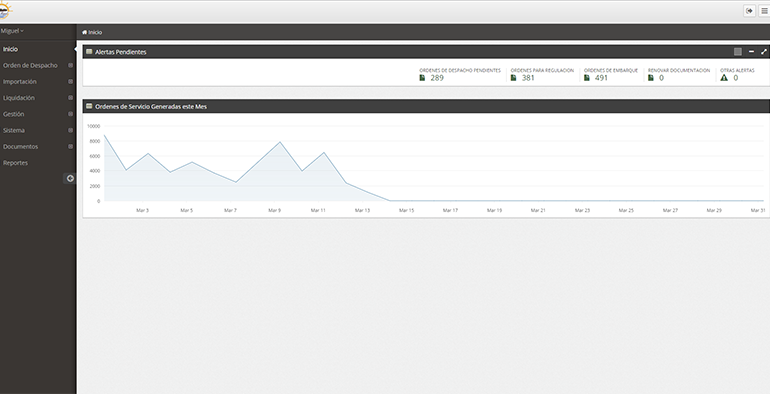770x394 pixels.
Task: Select Reportes in the sidebar
Action: 15,163
